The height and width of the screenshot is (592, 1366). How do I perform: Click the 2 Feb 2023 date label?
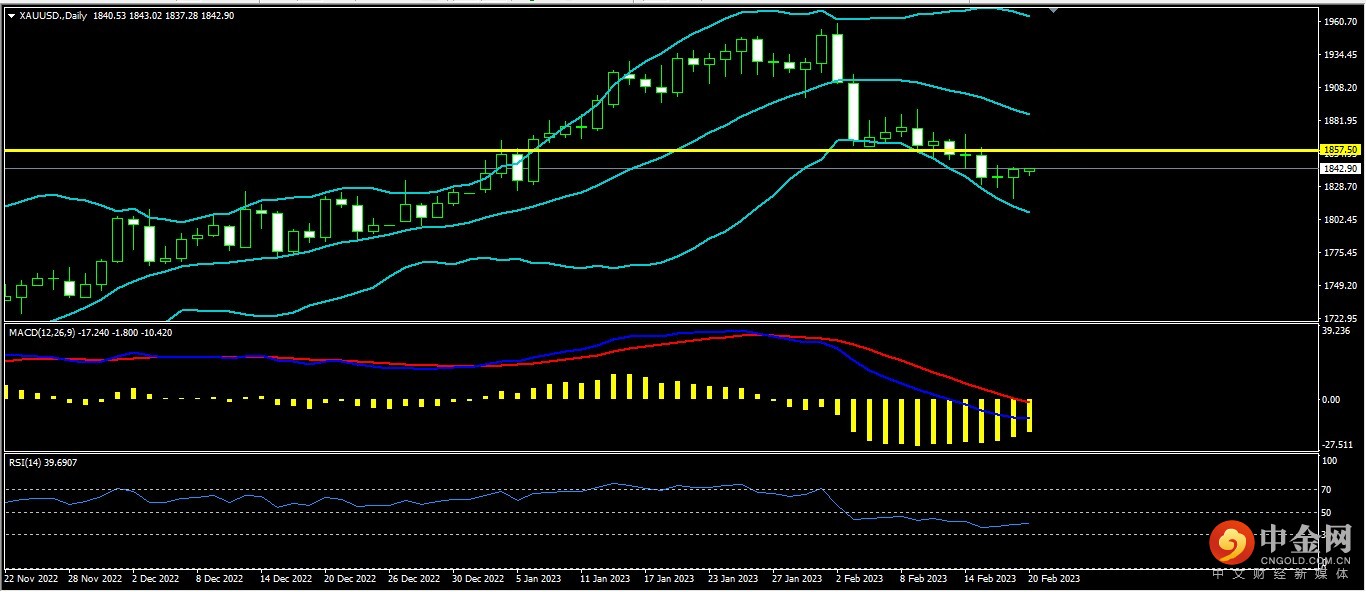pos(860,578)
